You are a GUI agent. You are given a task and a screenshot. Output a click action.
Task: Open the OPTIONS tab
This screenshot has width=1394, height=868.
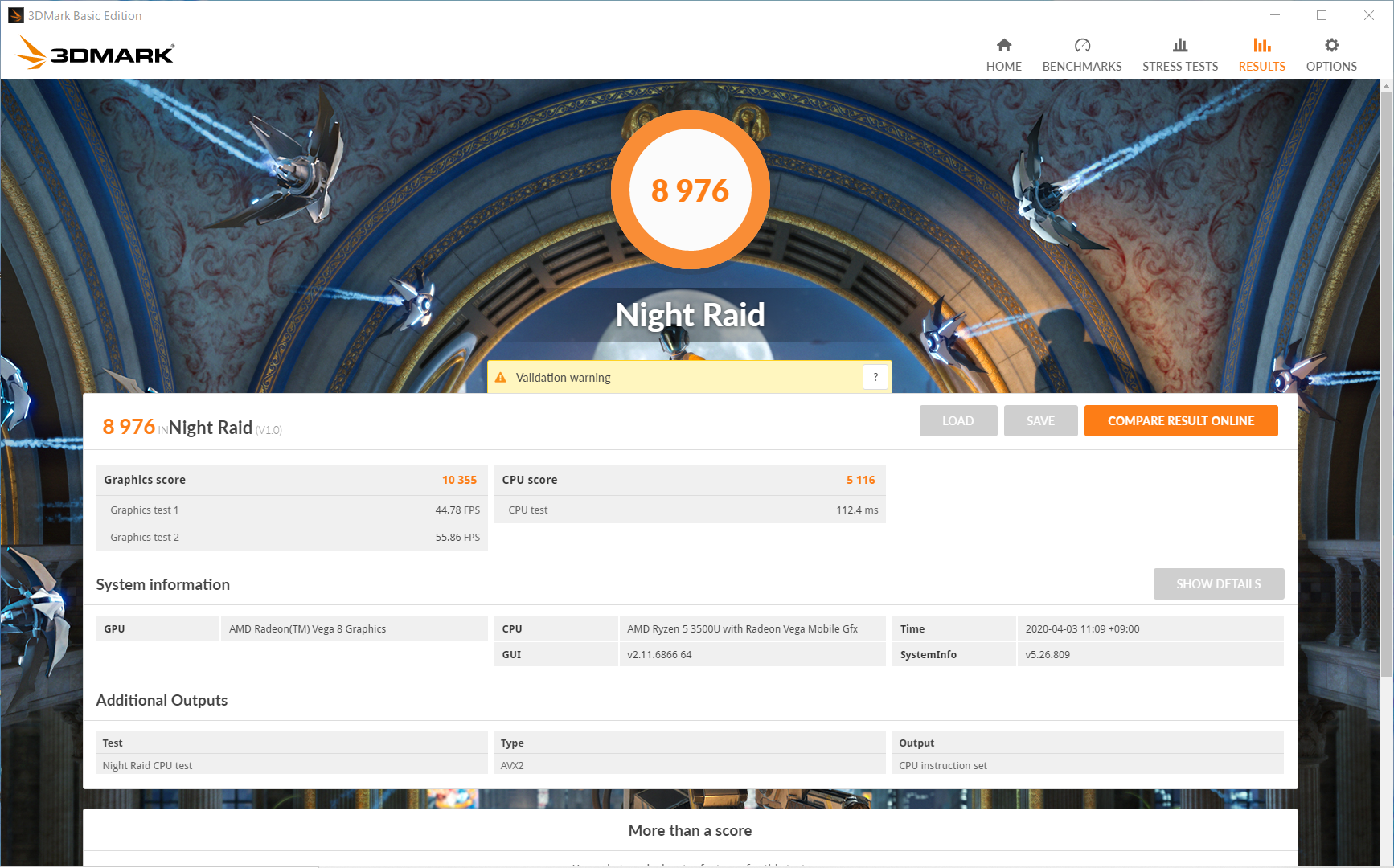point(1331,55)
